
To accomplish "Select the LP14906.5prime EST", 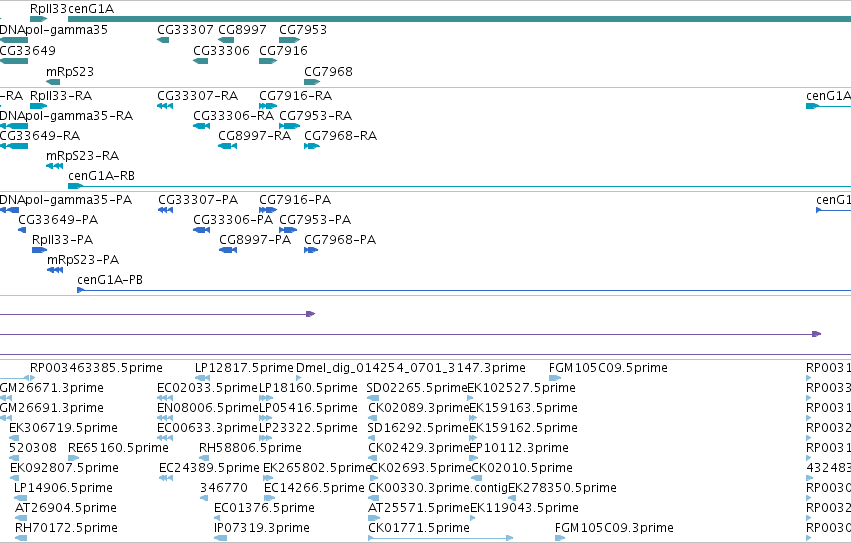I will click(x=20, y=498).
